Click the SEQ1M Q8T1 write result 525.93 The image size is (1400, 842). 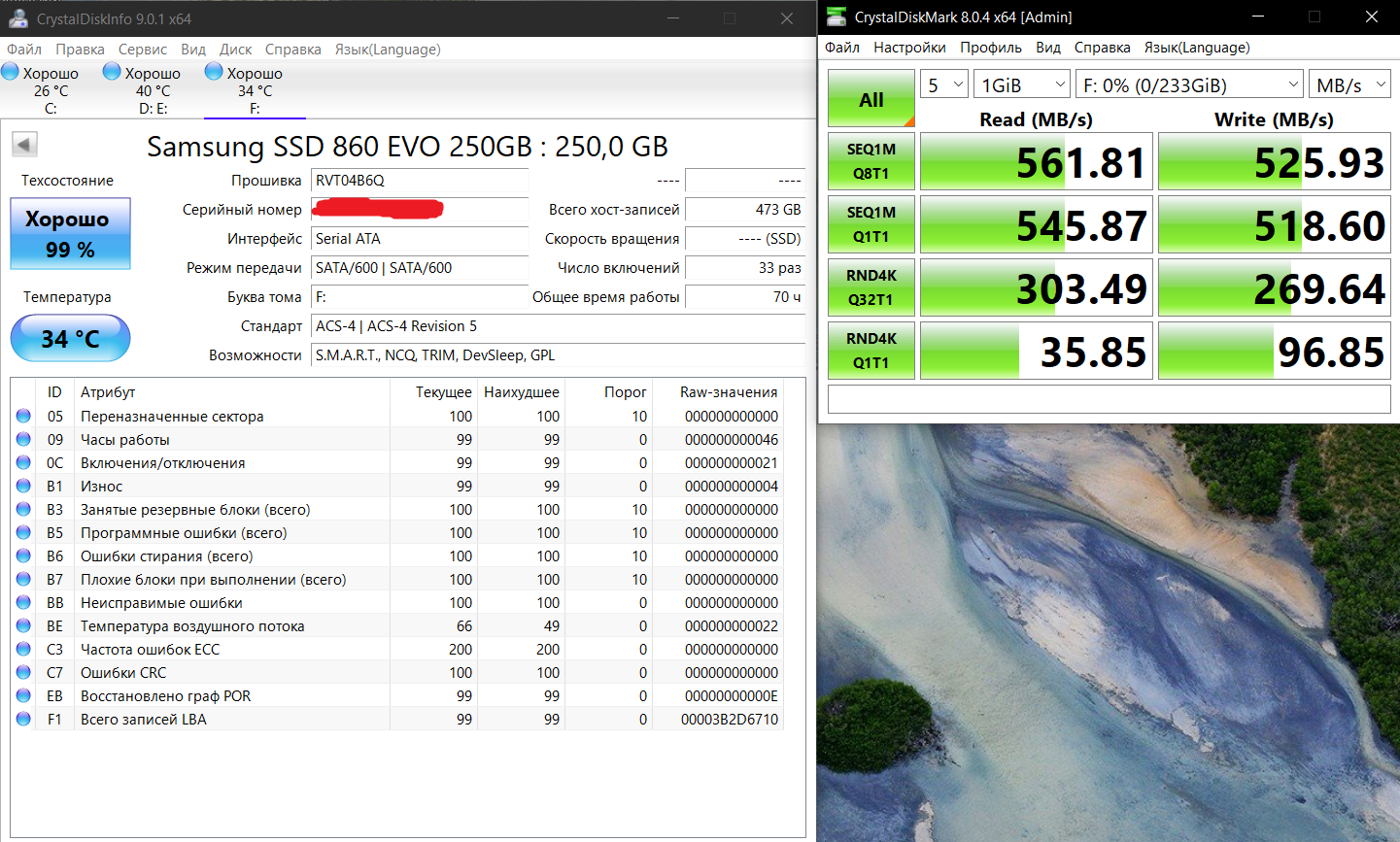click(x=1275, y=161)
